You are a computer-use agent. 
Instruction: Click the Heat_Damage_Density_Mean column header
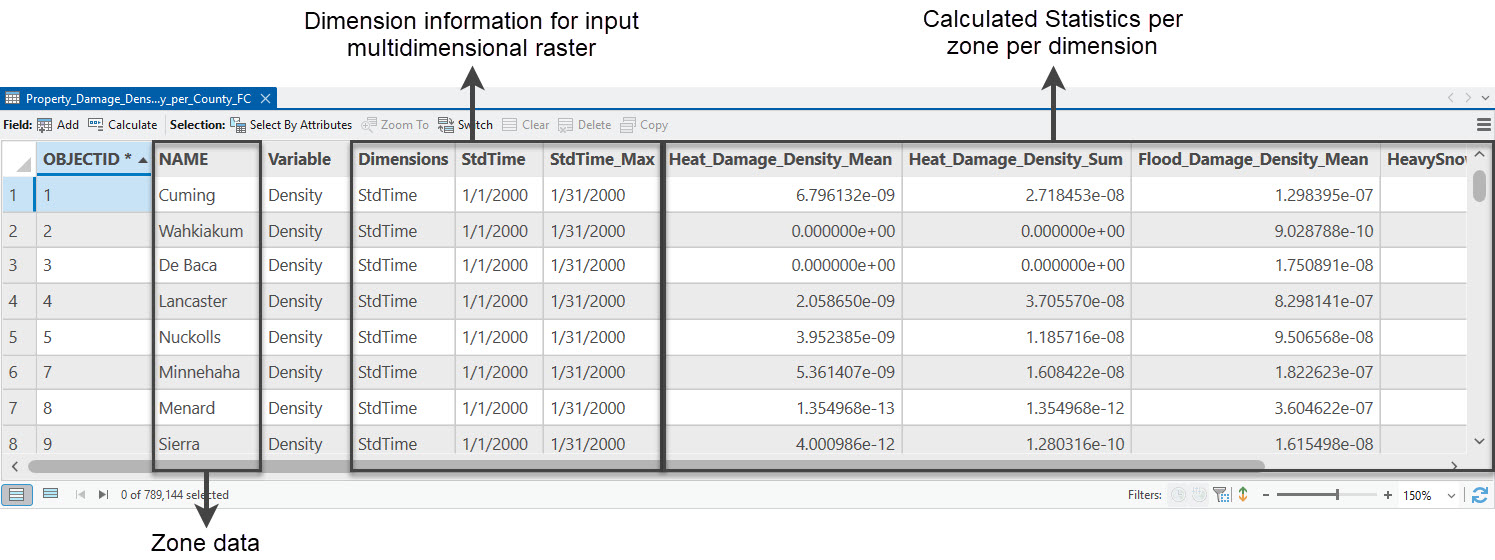pos(780,160)
